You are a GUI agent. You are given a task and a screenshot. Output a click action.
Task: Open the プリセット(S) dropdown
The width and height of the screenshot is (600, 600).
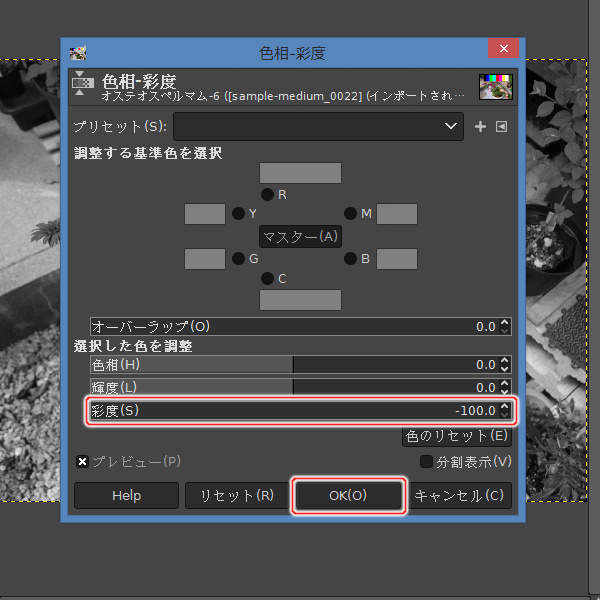click(318, 126)
